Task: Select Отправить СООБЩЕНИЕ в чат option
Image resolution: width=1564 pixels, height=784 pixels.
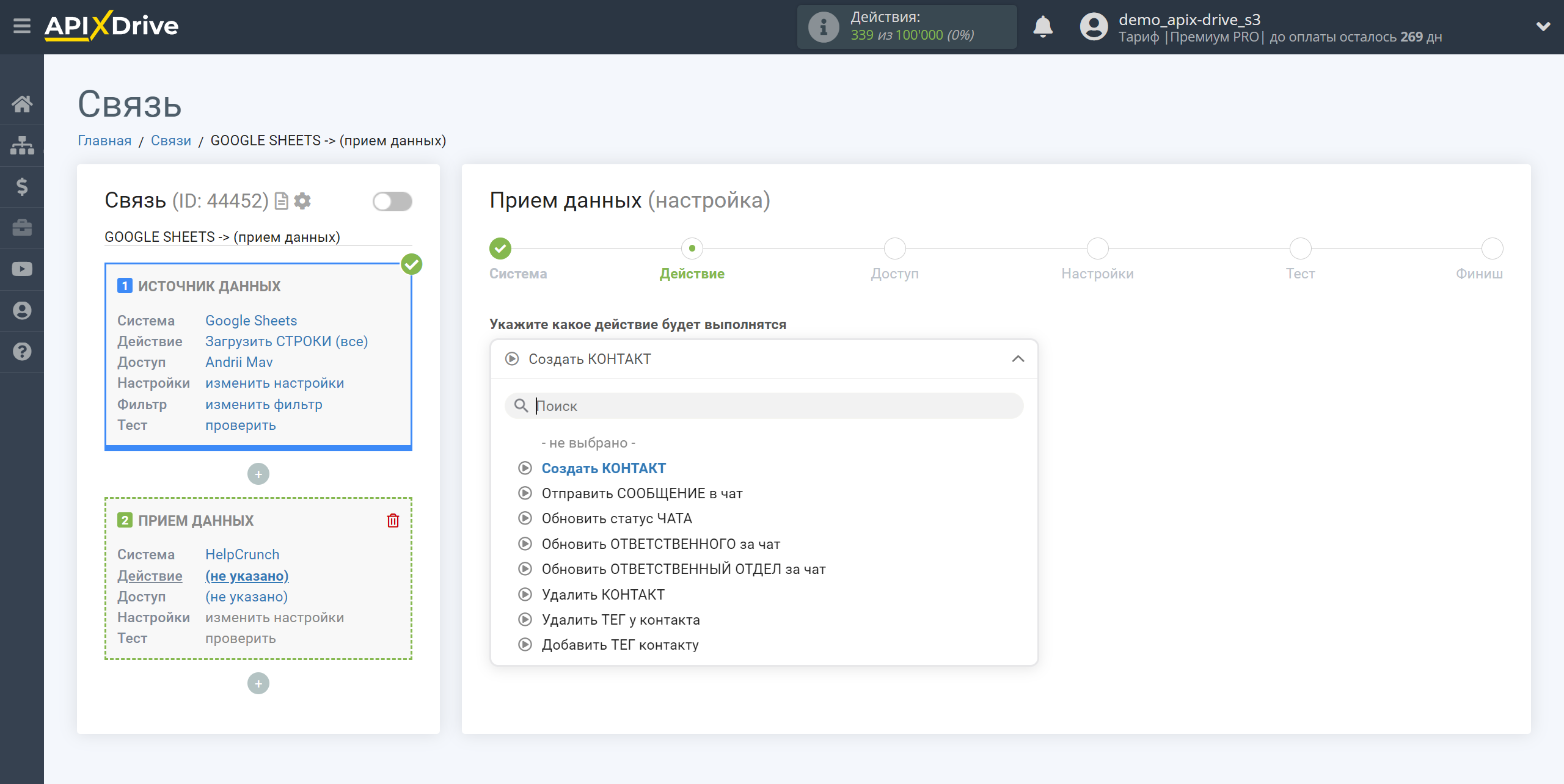Action: (x=642, y=493)
